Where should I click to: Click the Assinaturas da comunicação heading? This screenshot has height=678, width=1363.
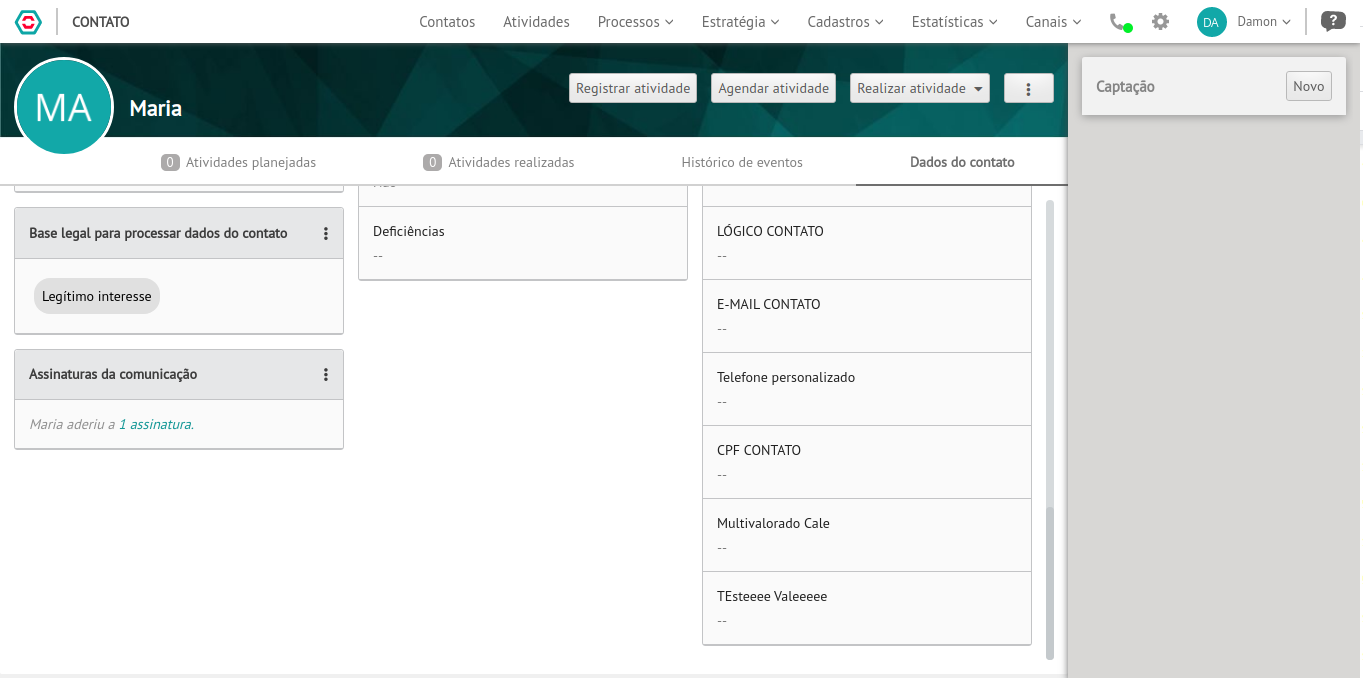[x=113, y=374]
